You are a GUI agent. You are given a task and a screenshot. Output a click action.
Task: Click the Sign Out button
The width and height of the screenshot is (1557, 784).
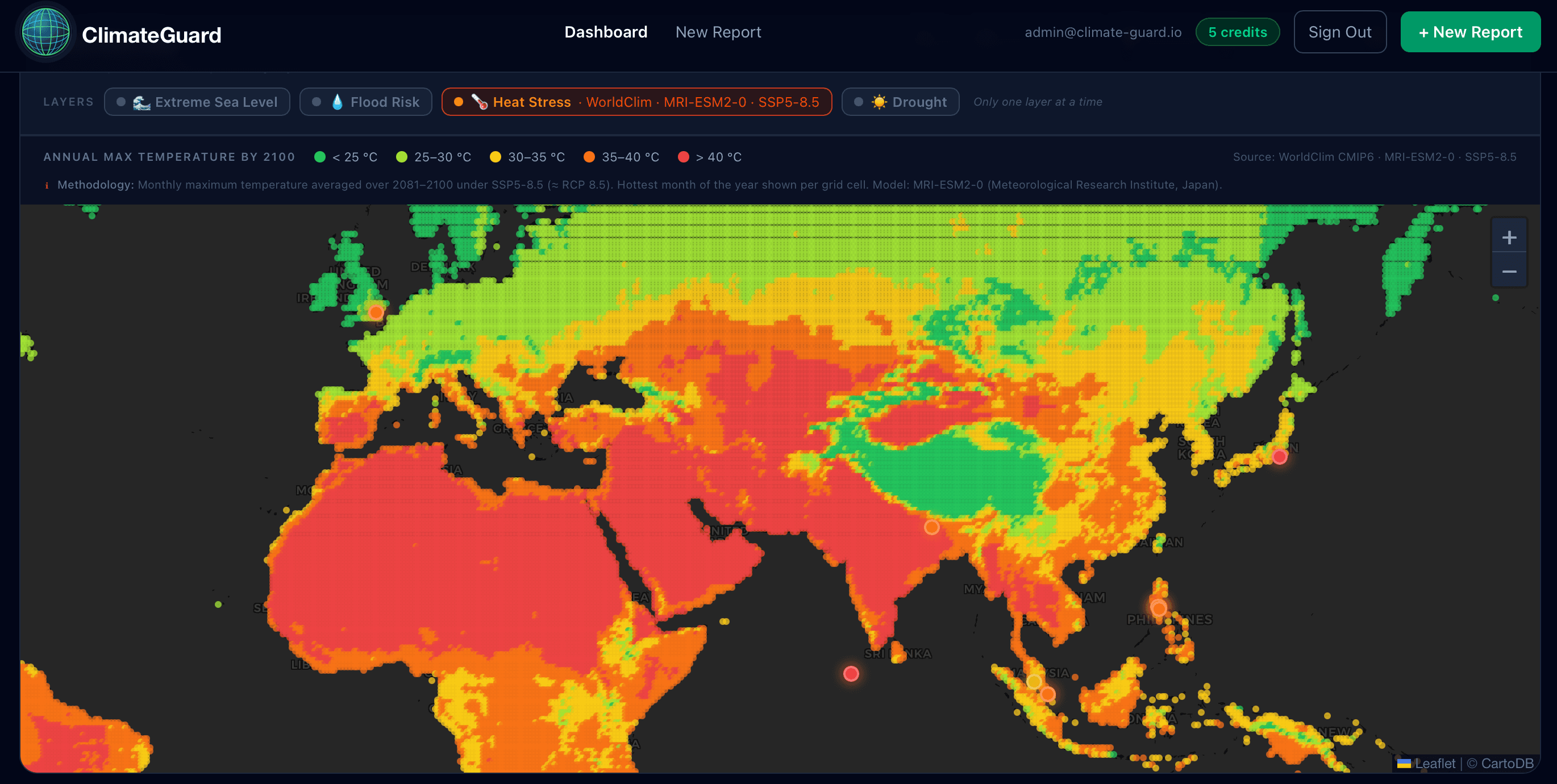pyautogui.click(x=1340, y=32)
